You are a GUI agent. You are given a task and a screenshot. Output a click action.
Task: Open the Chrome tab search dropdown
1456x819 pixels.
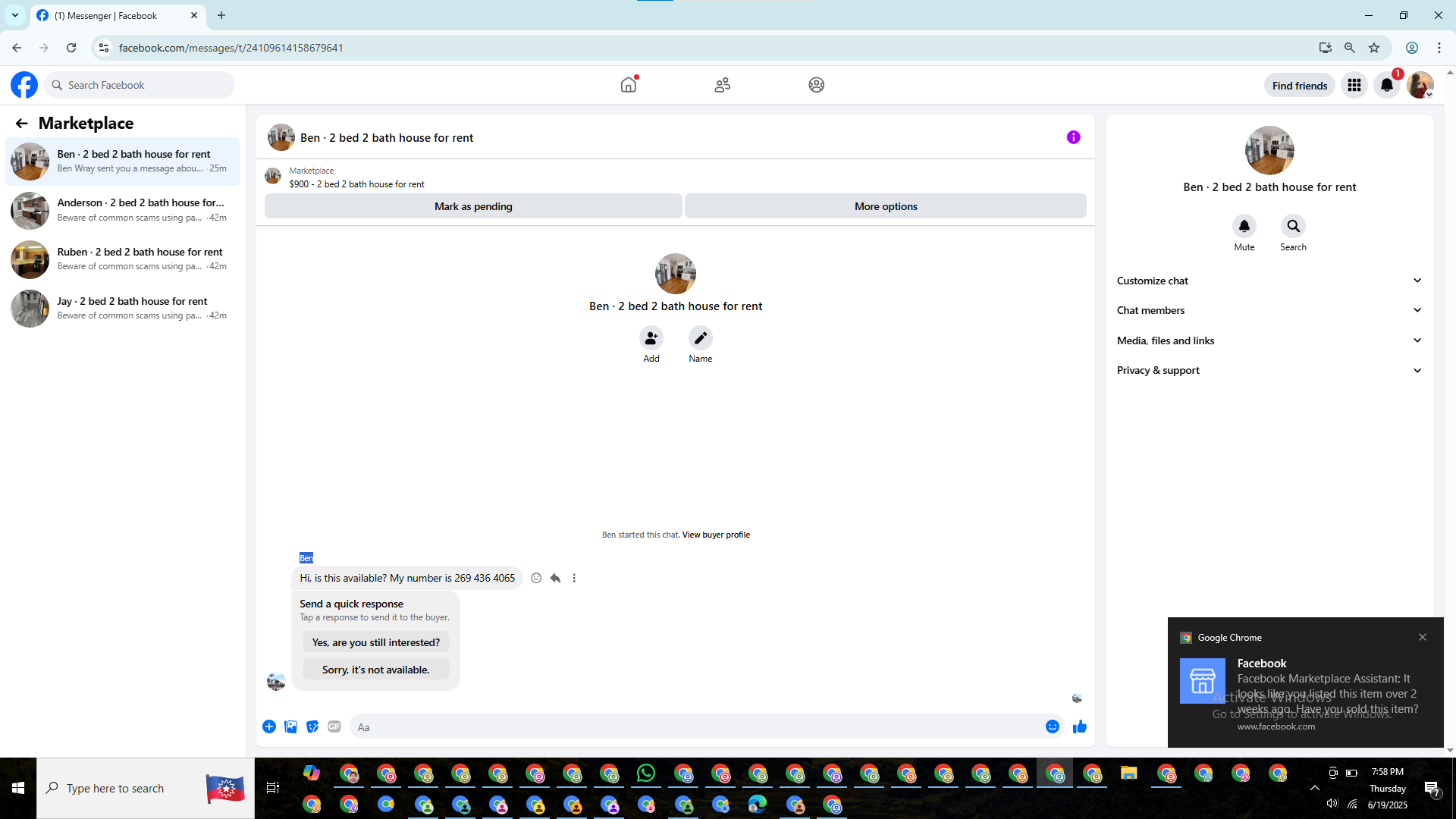pos(15,15)
